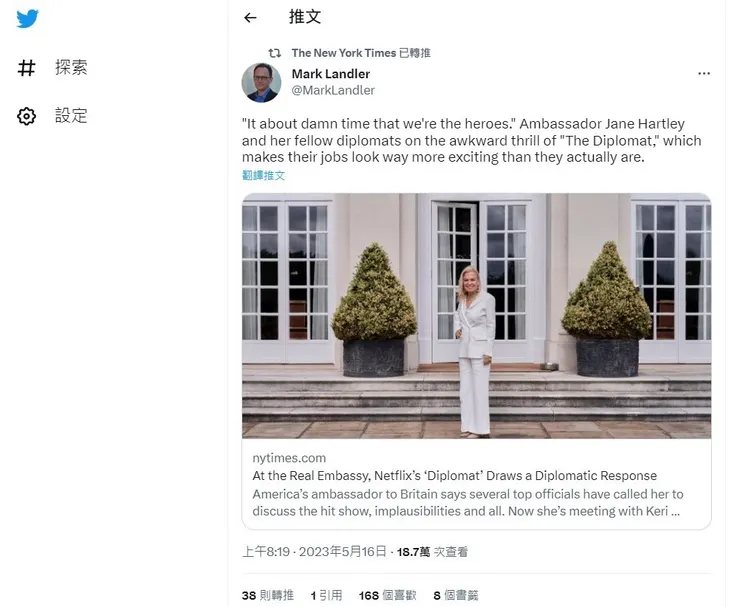
Task: View the 1 引用 quotes list
Action: coord(326,596)
